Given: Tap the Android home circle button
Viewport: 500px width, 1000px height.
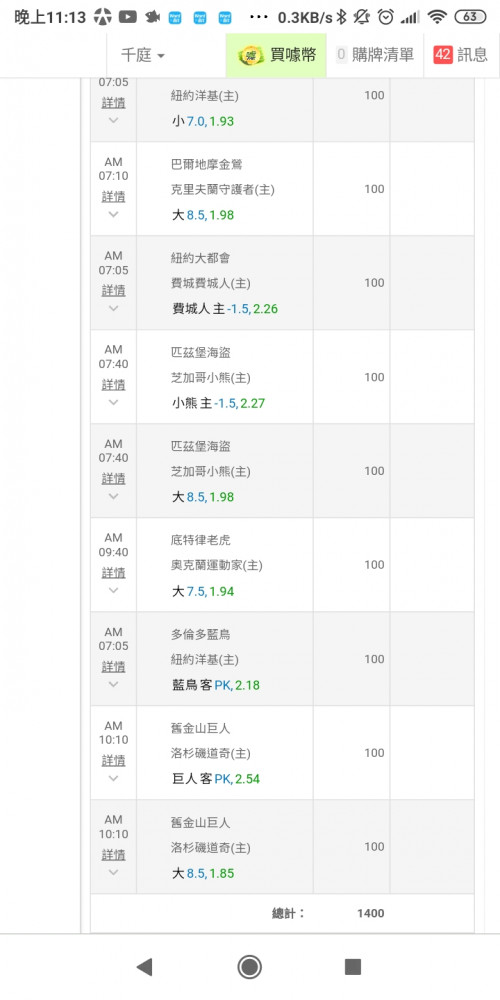Looking at the screenshot, I should pos(249,967).
